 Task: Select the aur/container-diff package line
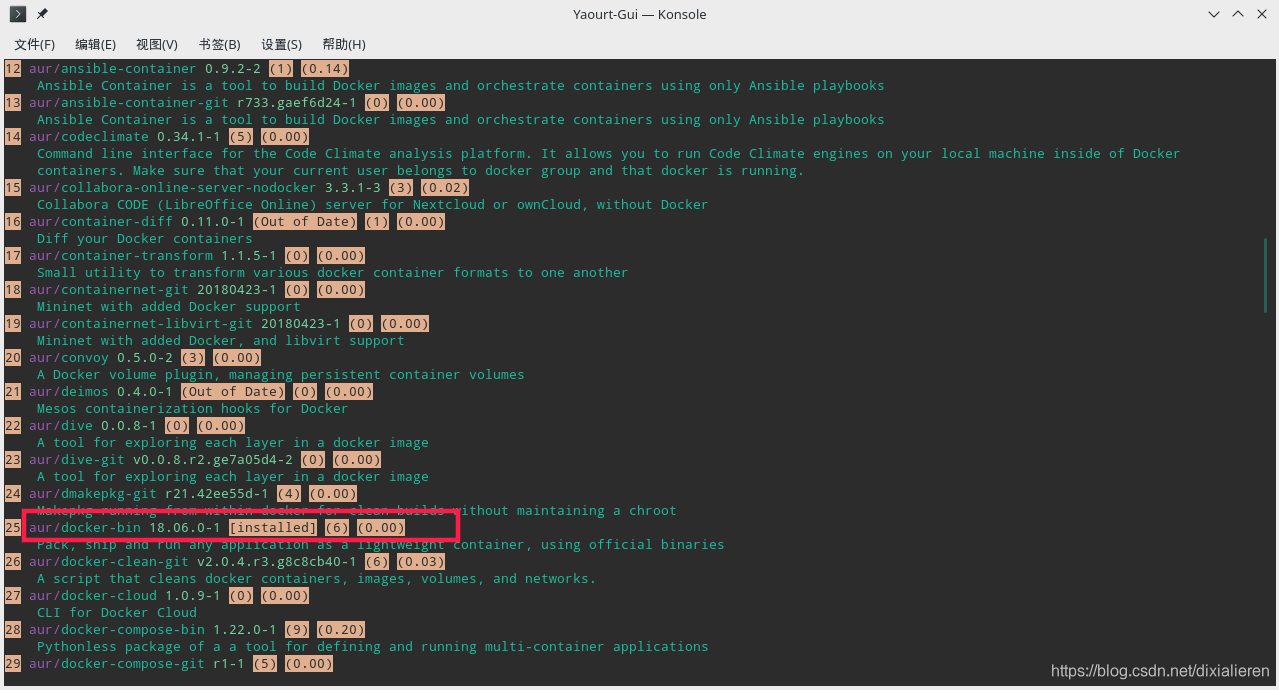point(223,222)
